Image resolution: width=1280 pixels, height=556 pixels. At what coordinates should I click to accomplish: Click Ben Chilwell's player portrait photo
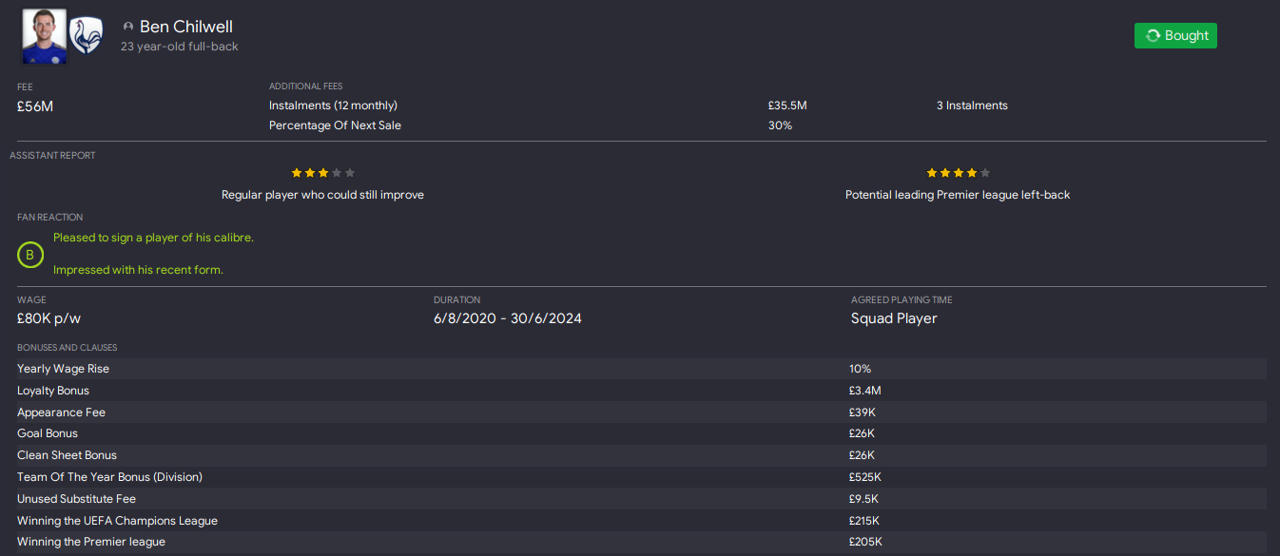[44, 36]
